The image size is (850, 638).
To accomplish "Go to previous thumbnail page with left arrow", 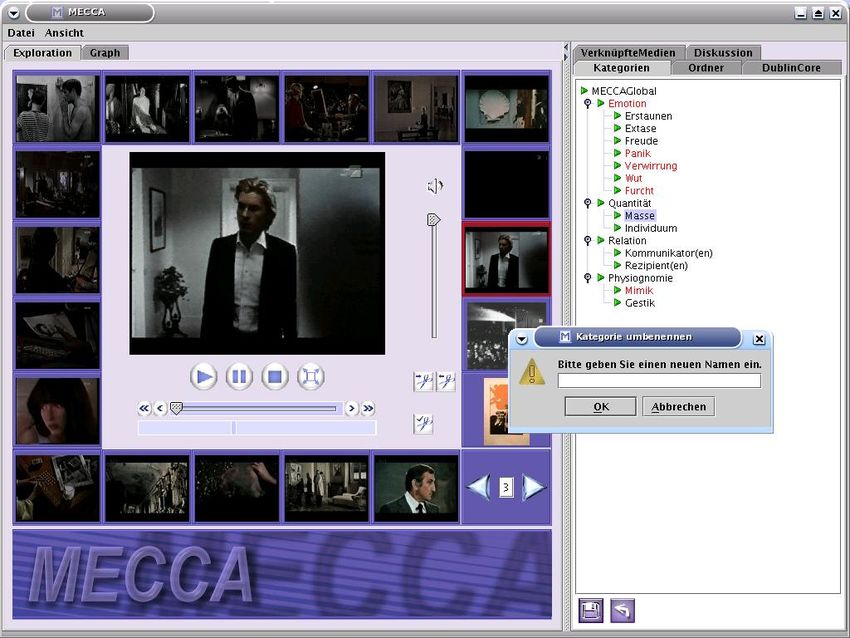I will [479, 486].
